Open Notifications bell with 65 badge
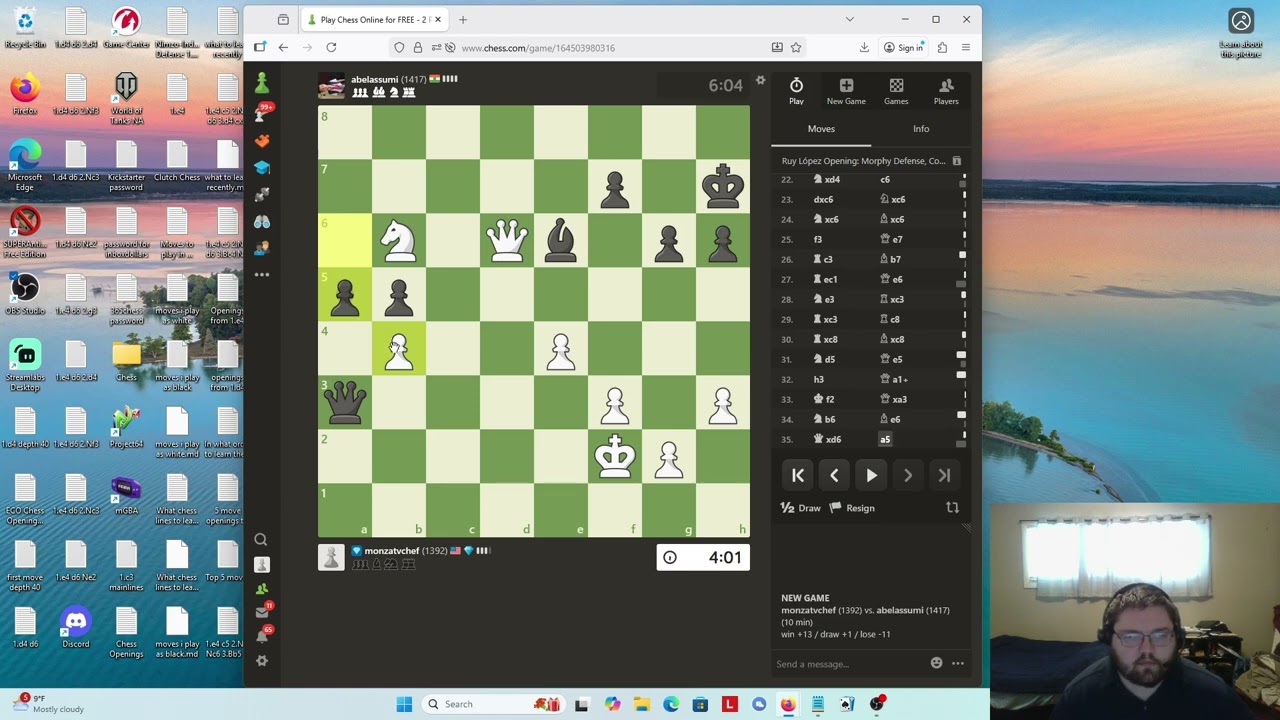Image resolution: width=1280 pixels, height=720 pixels. (262, 636)
